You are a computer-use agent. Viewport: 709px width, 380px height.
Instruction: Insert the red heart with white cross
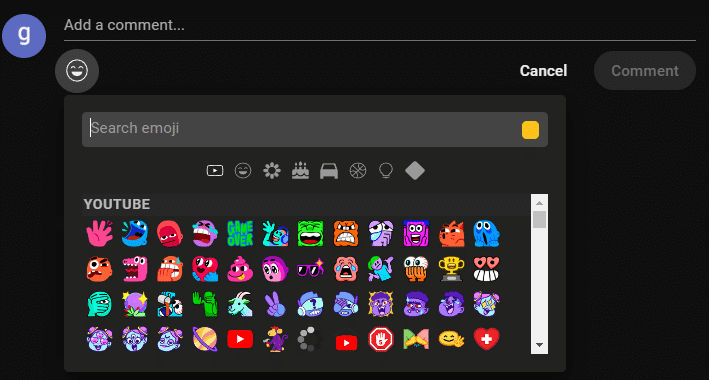(x=487, y=339)
